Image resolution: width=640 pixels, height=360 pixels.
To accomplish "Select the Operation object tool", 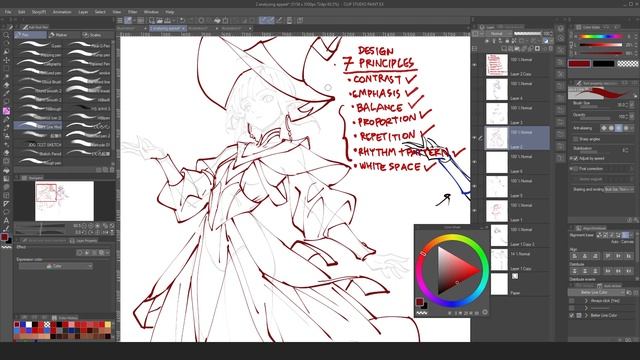I will point(6,52).
